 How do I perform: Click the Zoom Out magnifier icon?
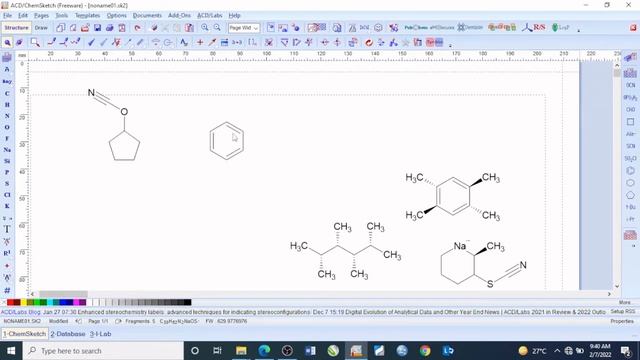[x=217, y=28]
